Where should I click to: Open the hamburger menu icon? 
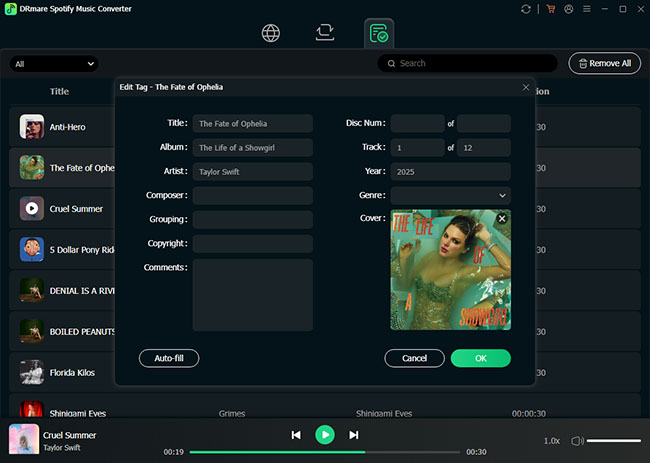pyautogui.click(x=587, y=9)
